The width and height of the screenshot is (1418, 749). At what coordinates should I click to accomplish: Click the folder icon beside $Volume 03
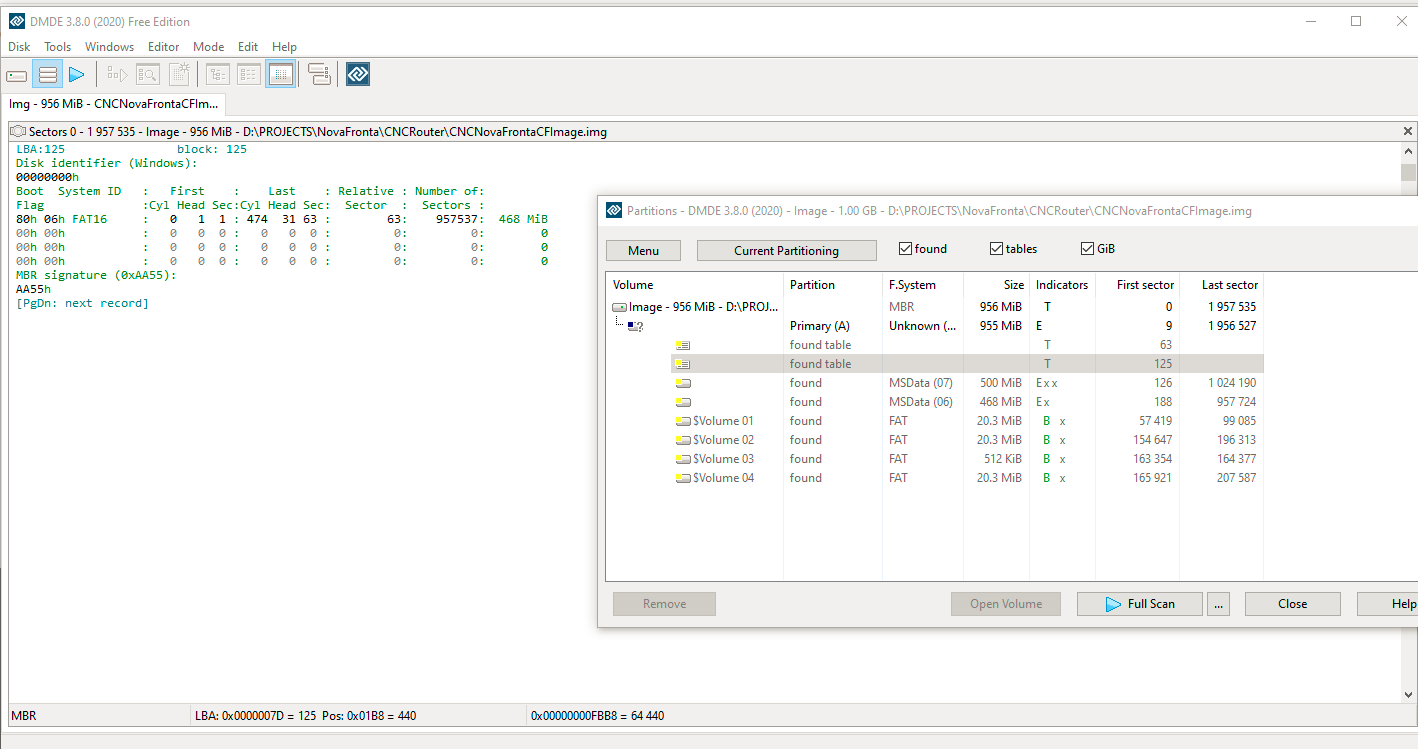(683, 459)
